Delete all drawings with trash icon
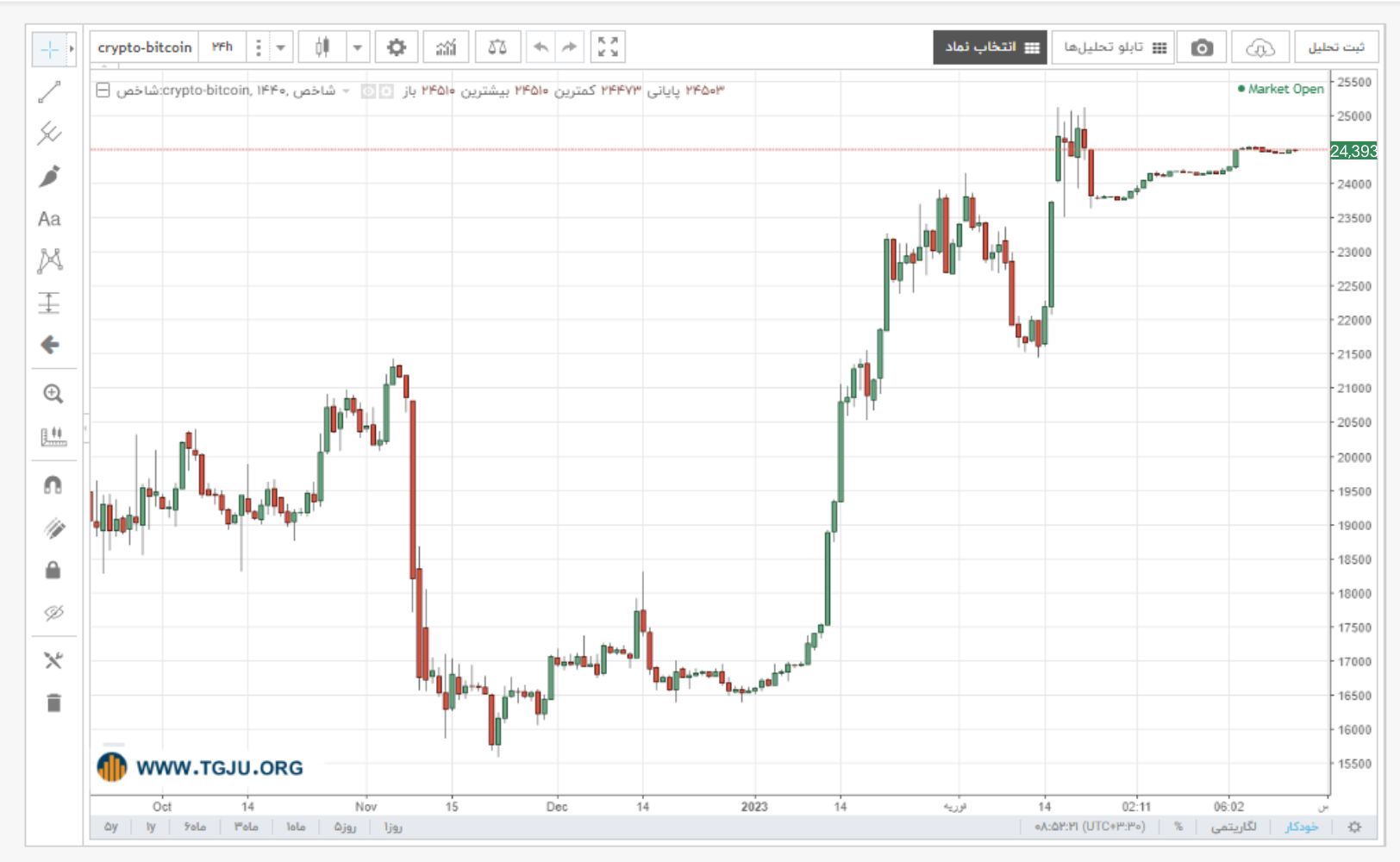The width and height of the screenshot is (1400, 862). pyautogui.click(x=53, y=703)
